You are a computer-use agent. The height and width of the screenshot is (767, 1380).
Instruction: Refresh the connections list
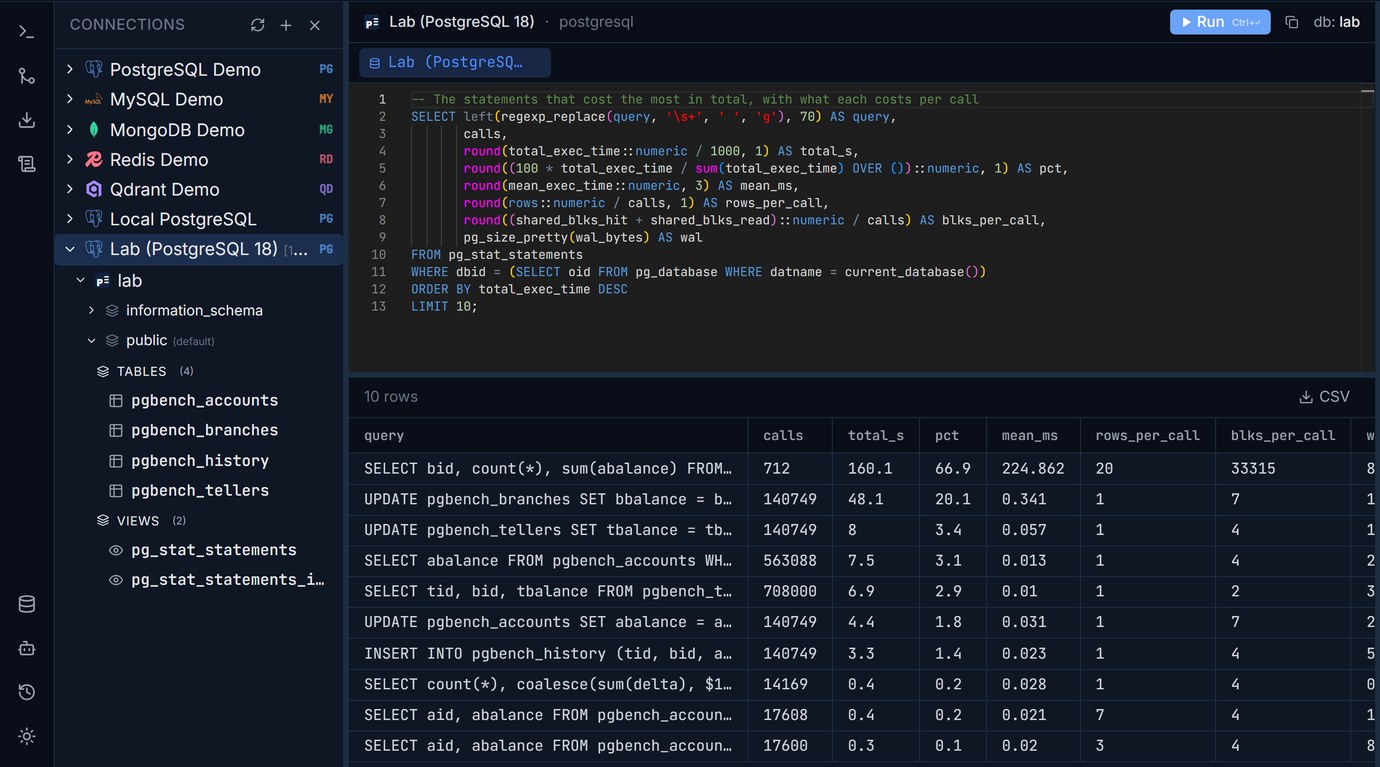[x=258, y=25]
